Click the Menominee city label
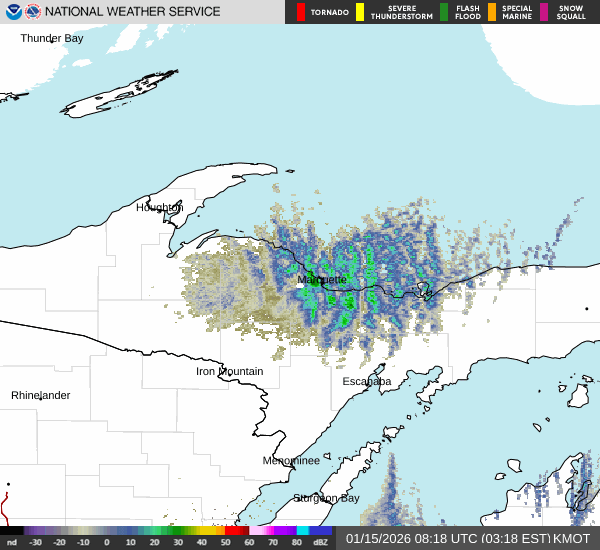Screen dimensions: 600x550 coord(291,461)
